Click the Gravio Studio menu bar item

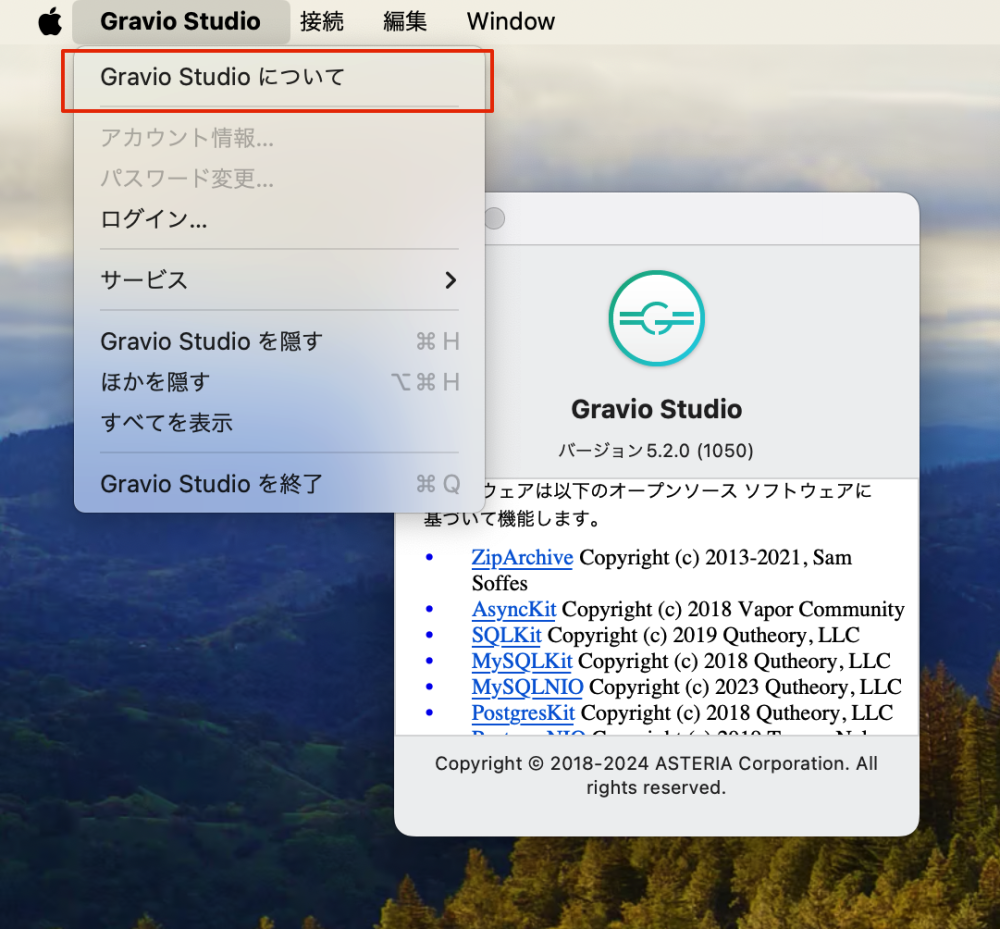[180, 22]
